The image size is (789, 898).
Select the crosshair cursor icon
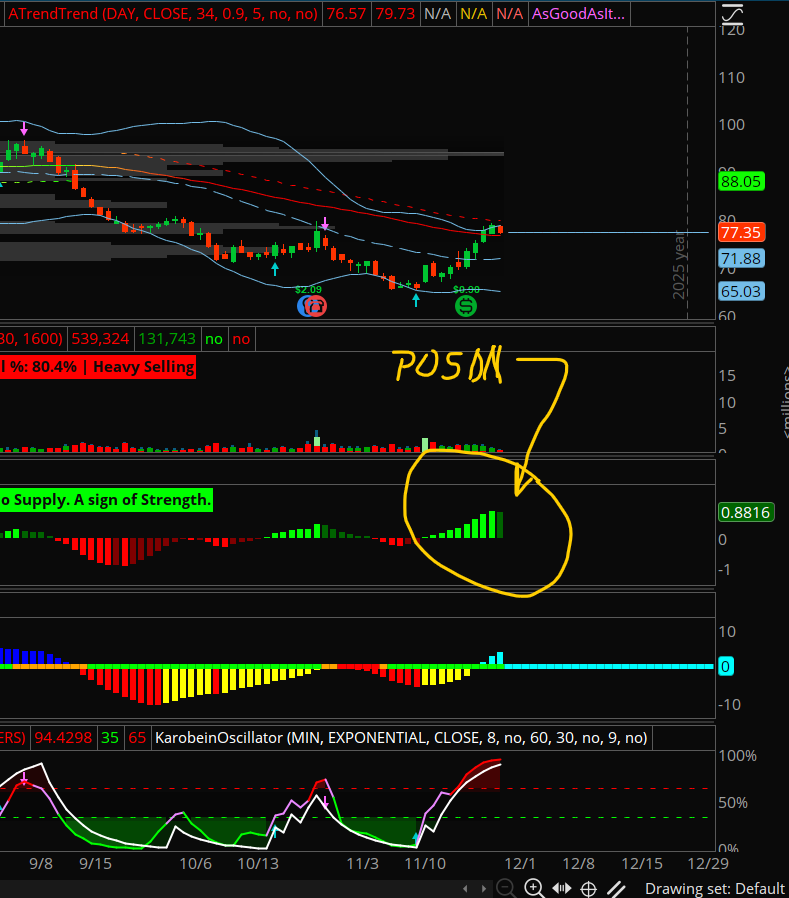[589, 888]
